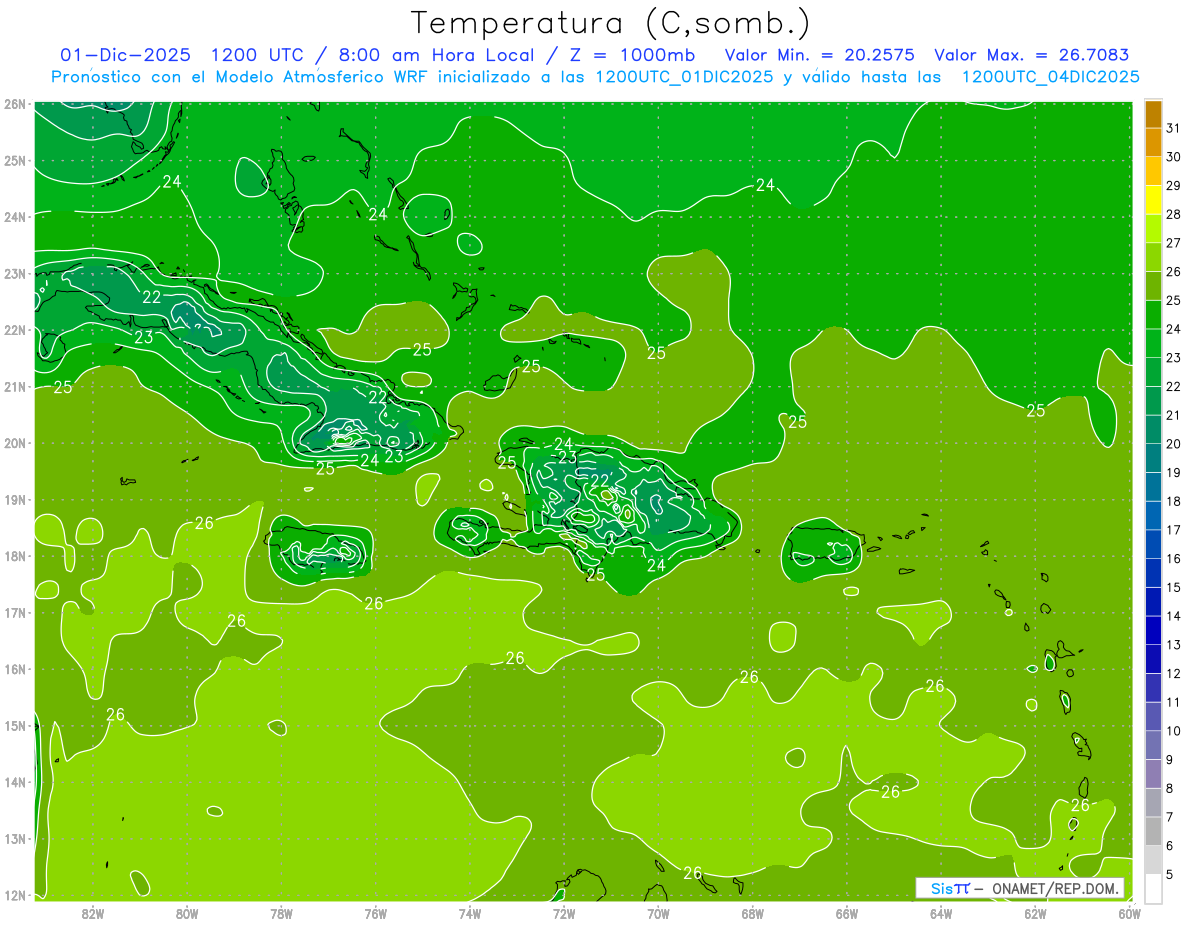Click color scale label "29"
The height and width of the screenshot is (927, 1200).
[1173, 186]
